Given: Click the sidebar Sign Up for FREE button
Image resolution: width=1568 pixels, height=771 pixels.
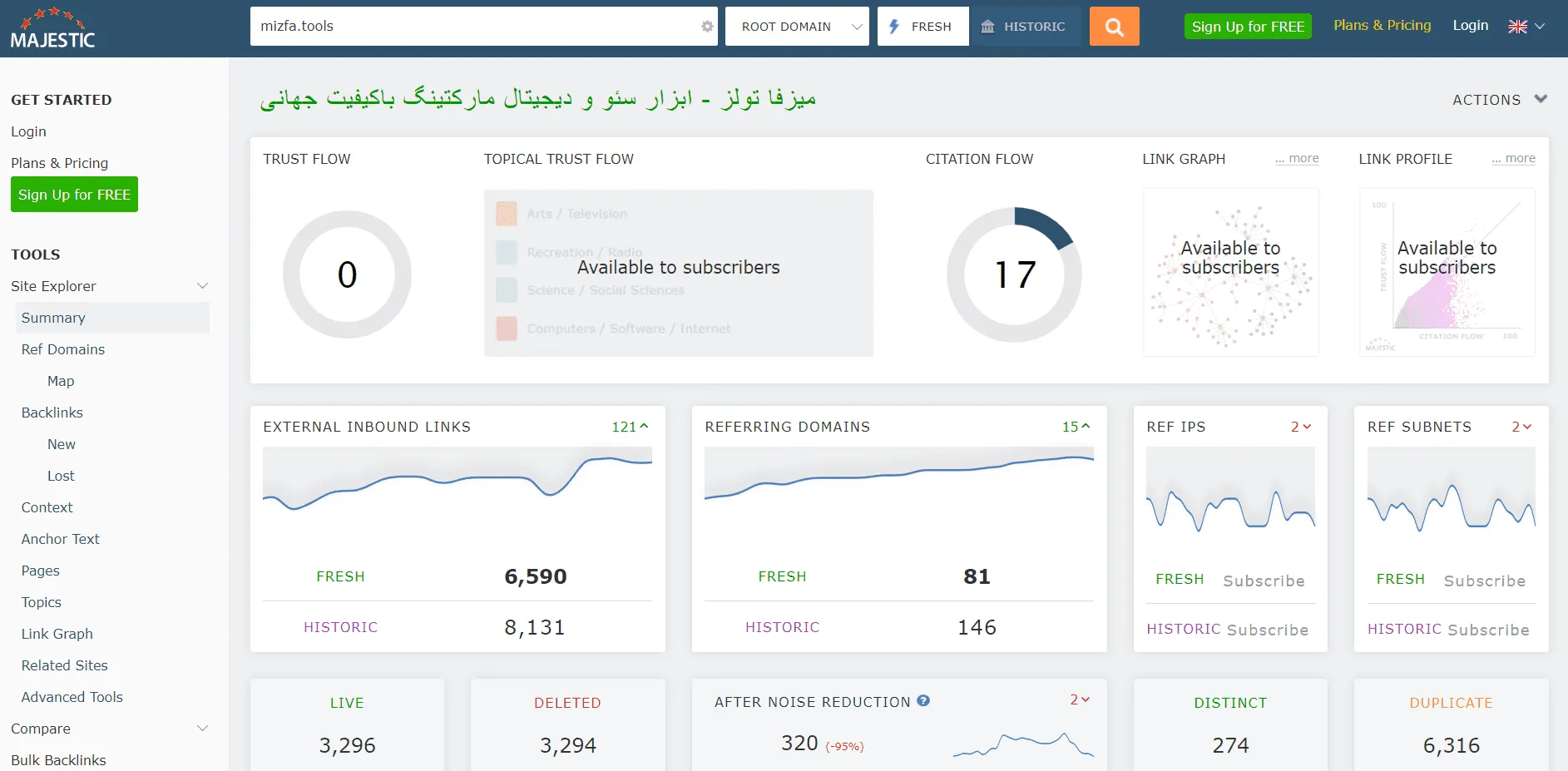Looking at the screenshot, I should 74,195.
